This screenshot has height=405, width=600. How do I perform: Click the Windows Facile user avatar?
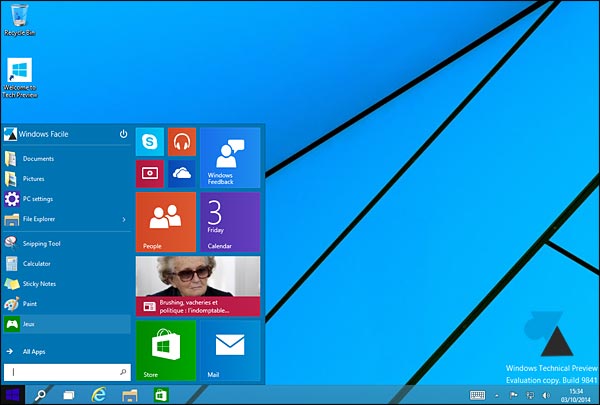click(10, 134)
